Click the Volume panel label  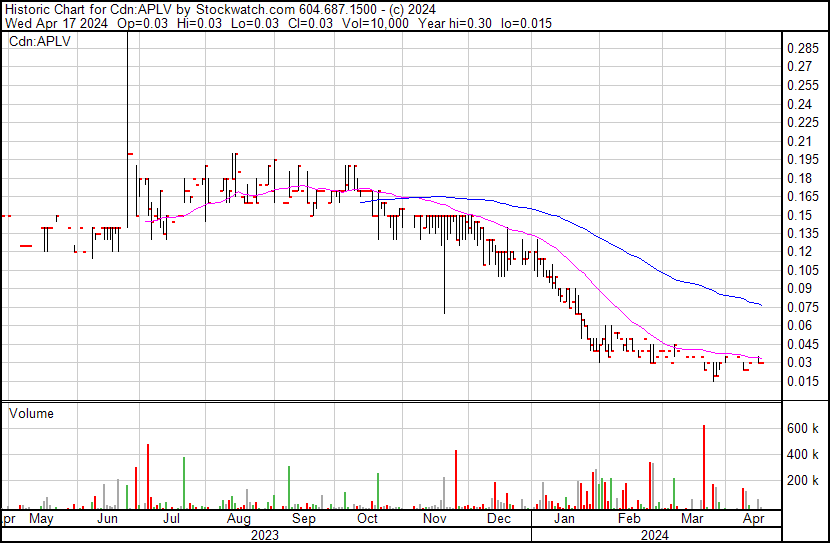point(31,413)
